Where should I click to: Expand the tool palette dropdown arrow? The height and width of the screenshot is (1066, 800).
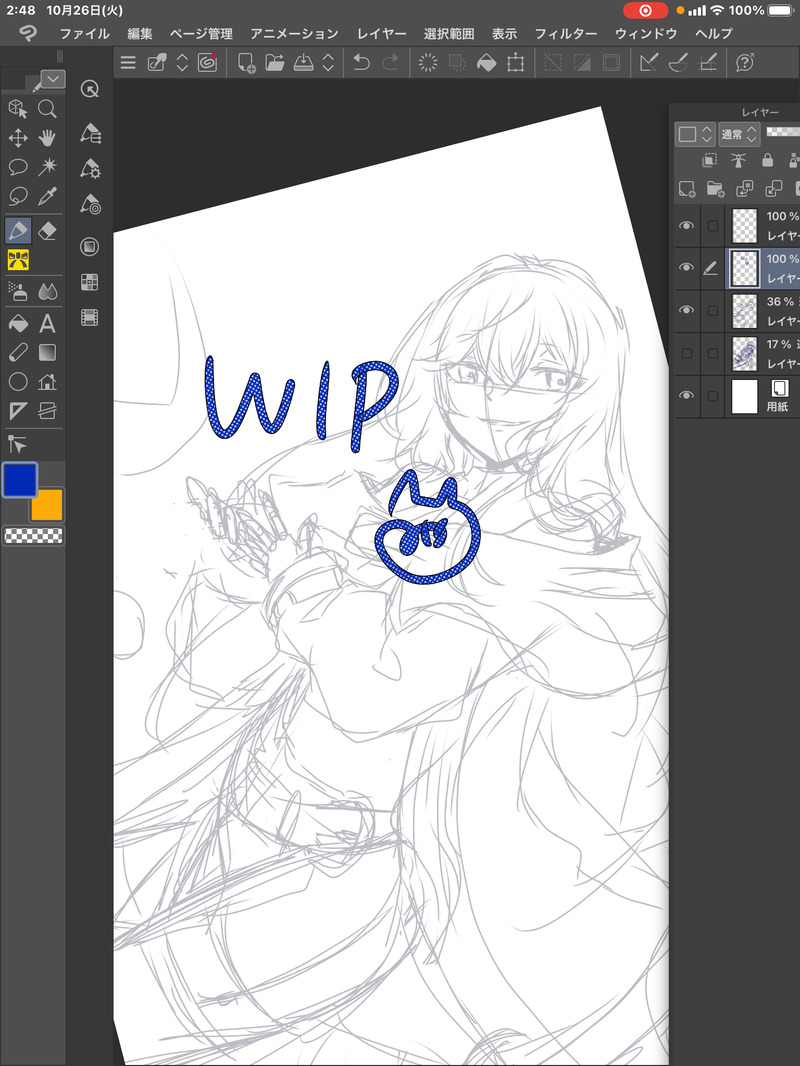coord(53,80)
